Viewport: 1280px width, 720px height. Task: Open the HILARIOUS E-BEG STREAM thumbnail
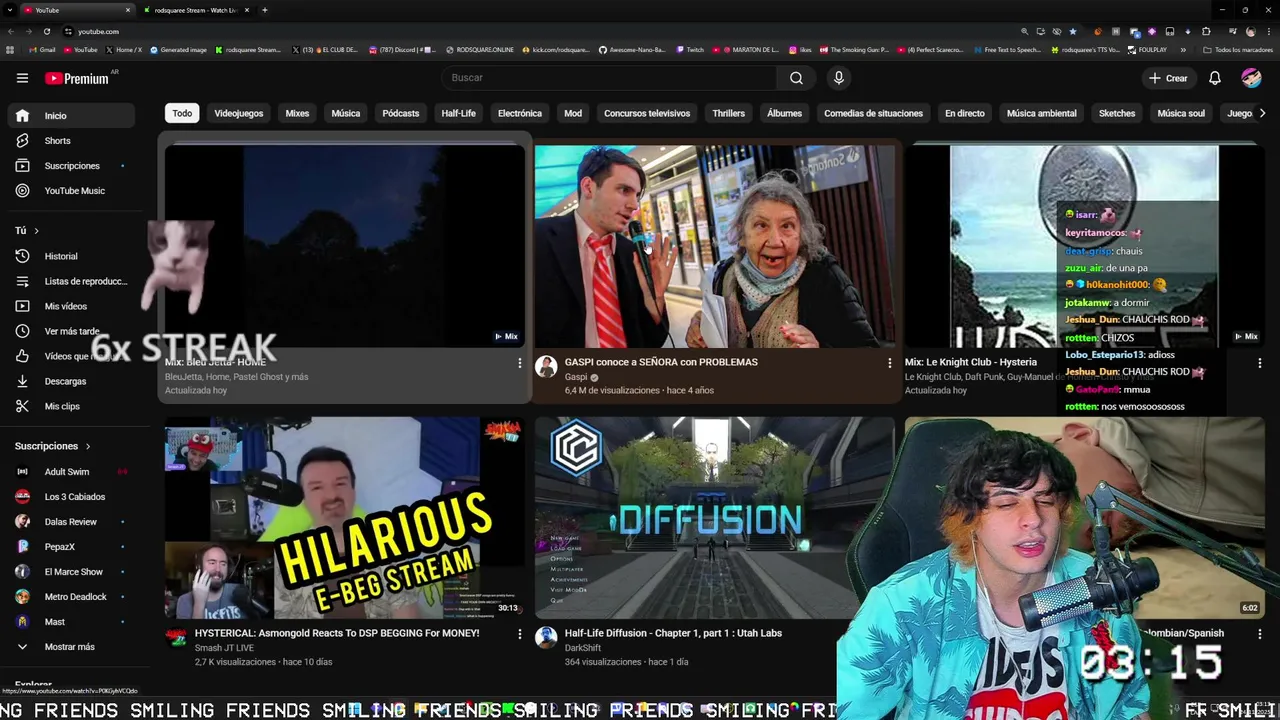coord(344,518)
